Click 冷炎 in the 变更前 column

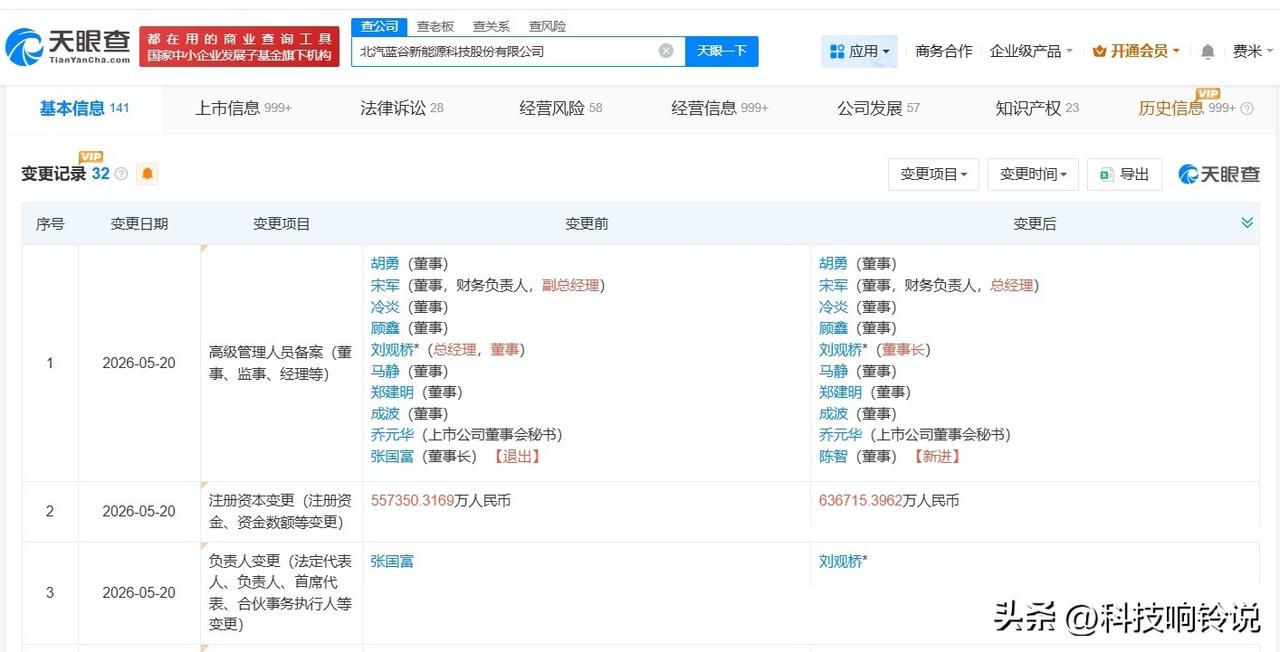(x=385, y=307)
